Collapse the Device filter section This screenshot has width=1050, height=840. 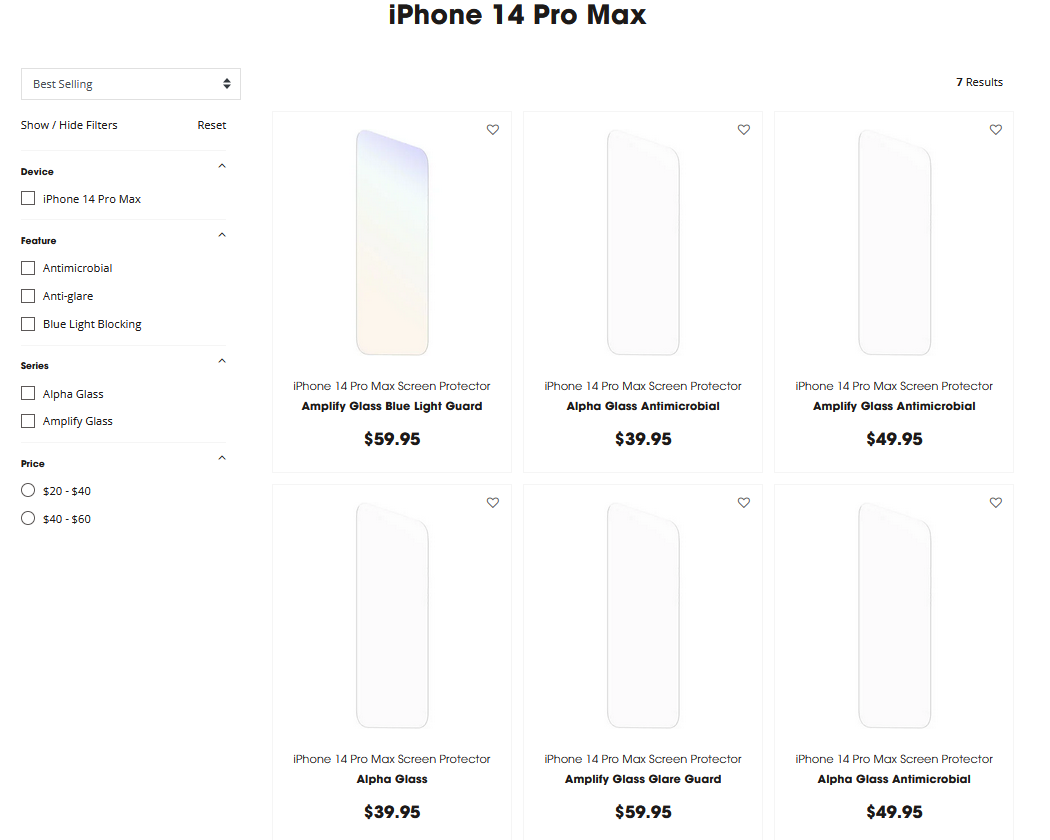[221, 165]
